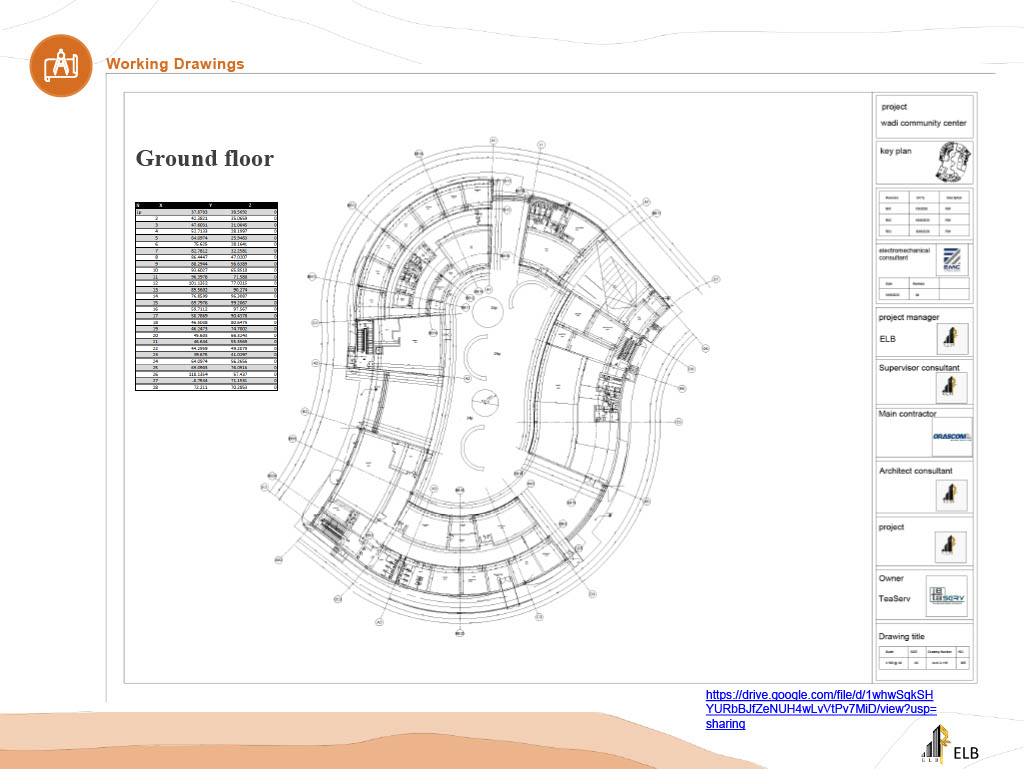This screenshot has height=769, width=1024.
Task: Click the EMC electromechanical consultant logo
Action: (x=952, y=259)
